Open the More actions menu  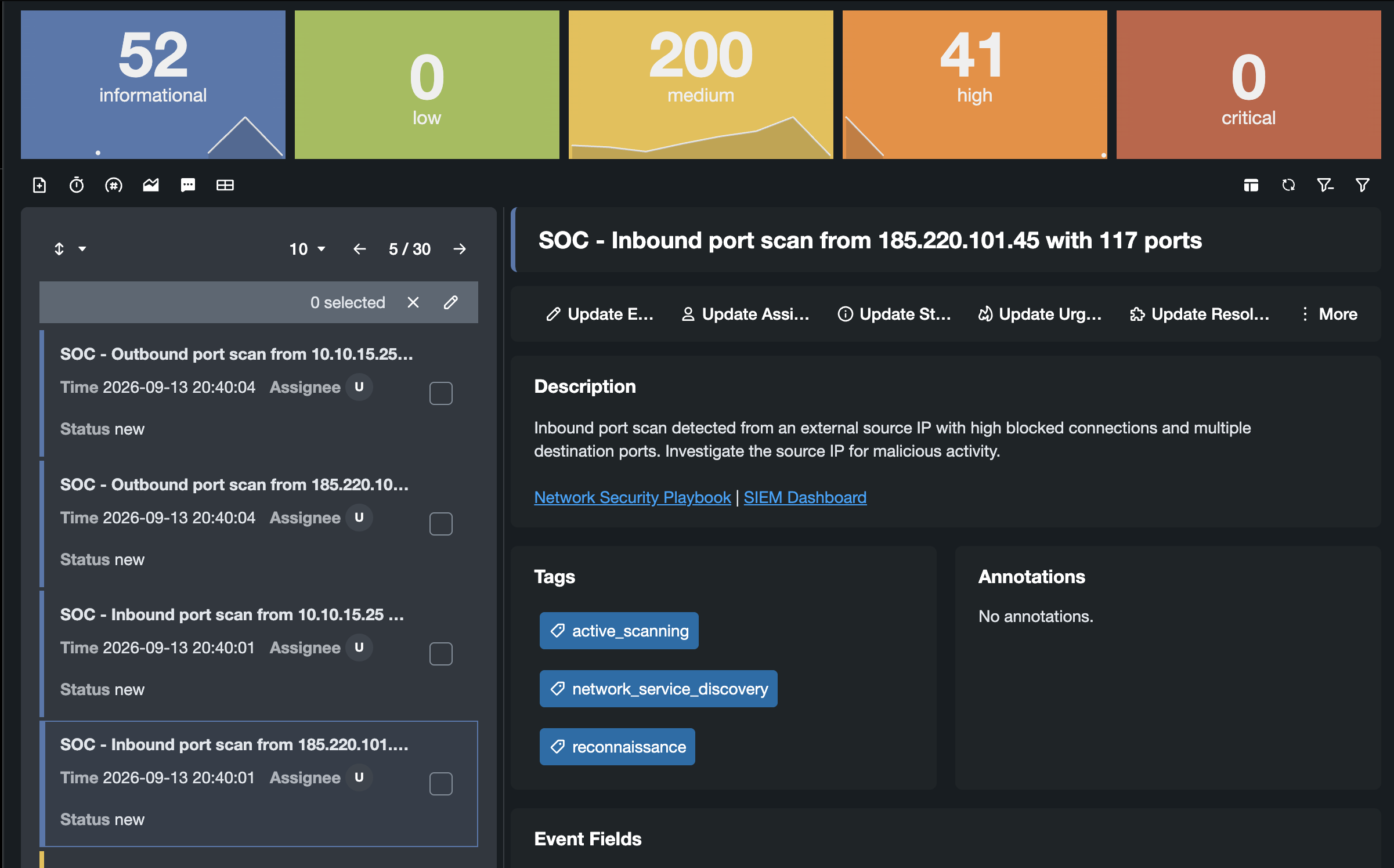click(1329, 314)
